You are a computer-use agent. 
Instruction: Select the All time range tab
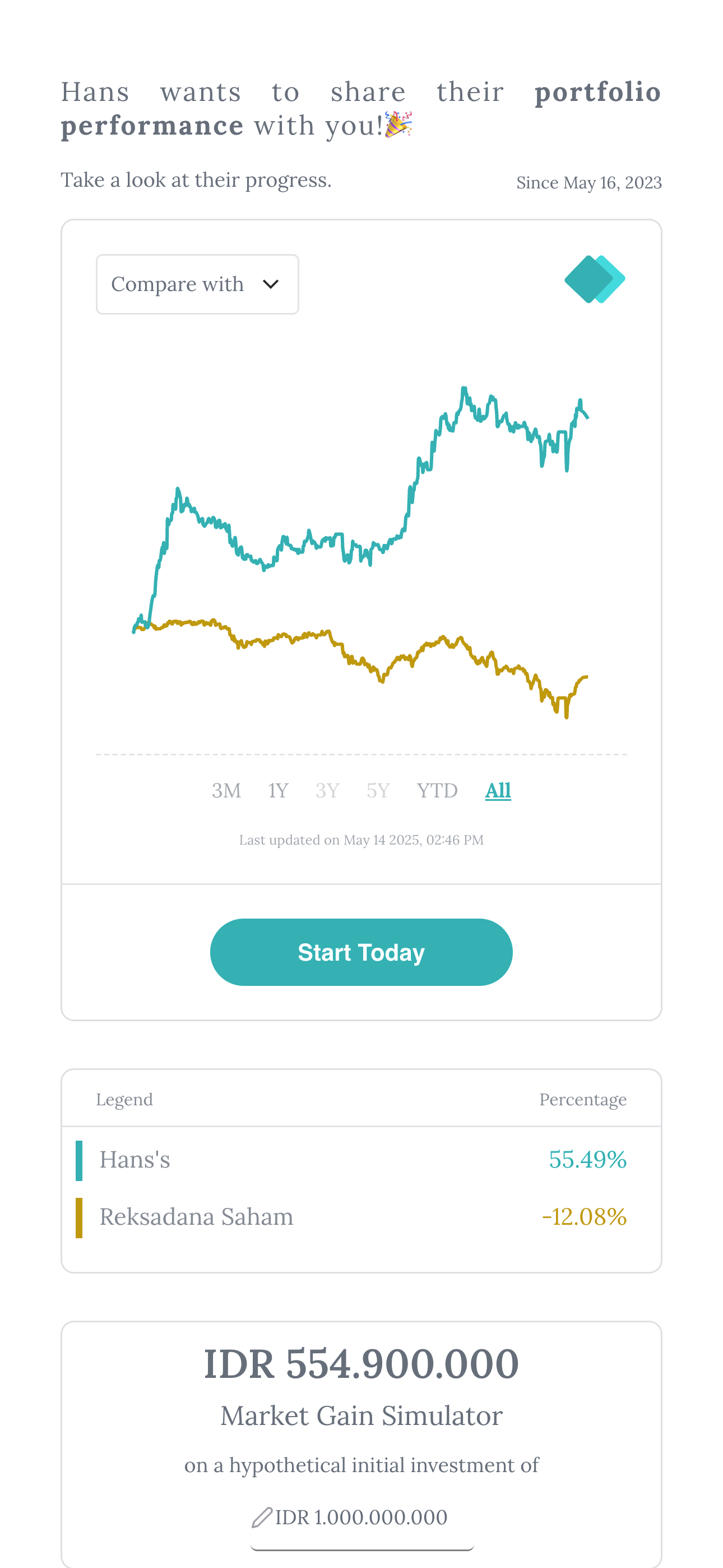point(498,790)
